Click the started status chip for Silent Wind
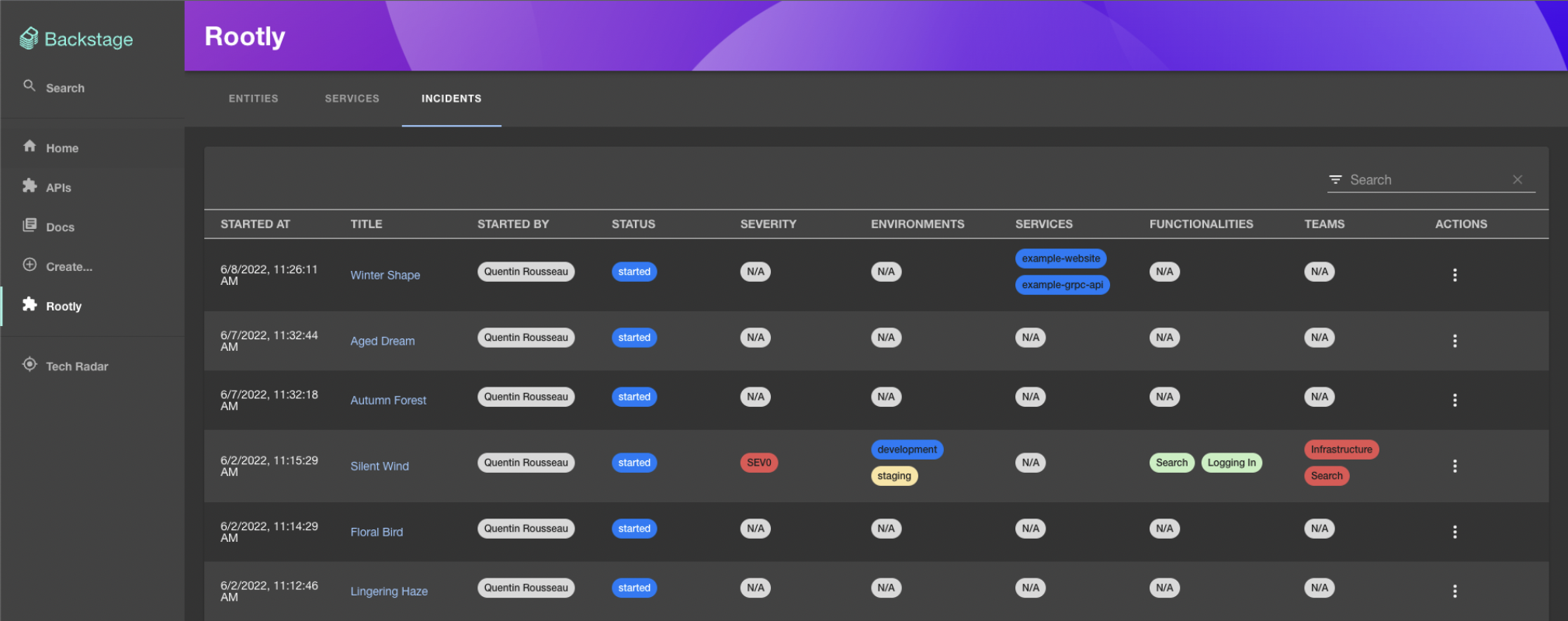This screenshot has height=621, width=1568. tap(634, 463)
